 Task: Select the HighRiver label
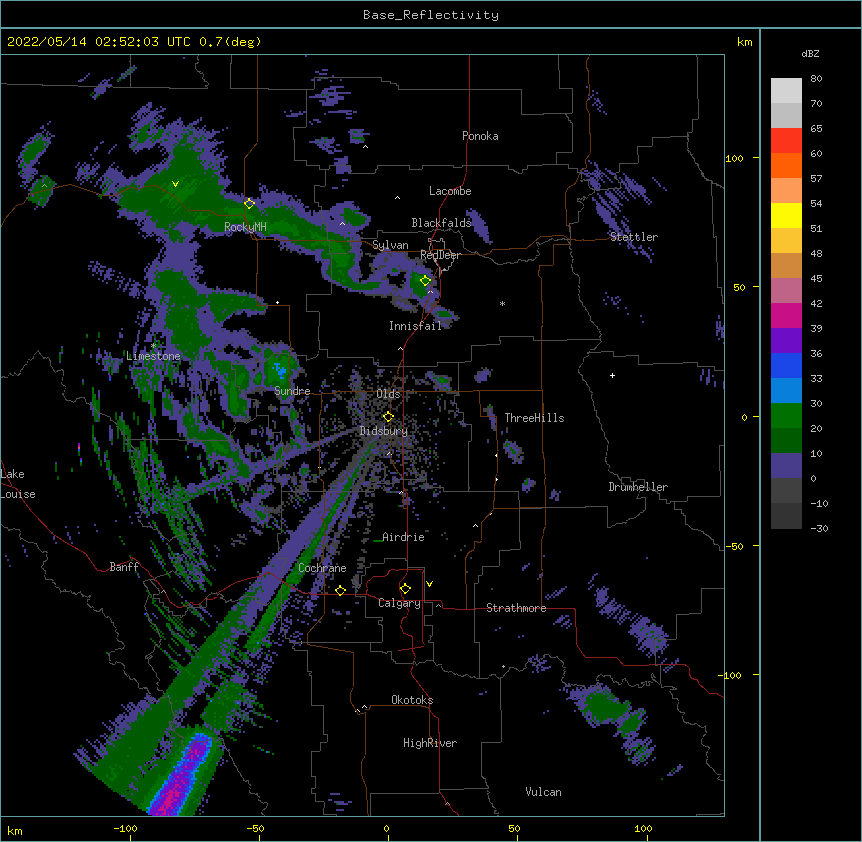[x=430, y=743]
